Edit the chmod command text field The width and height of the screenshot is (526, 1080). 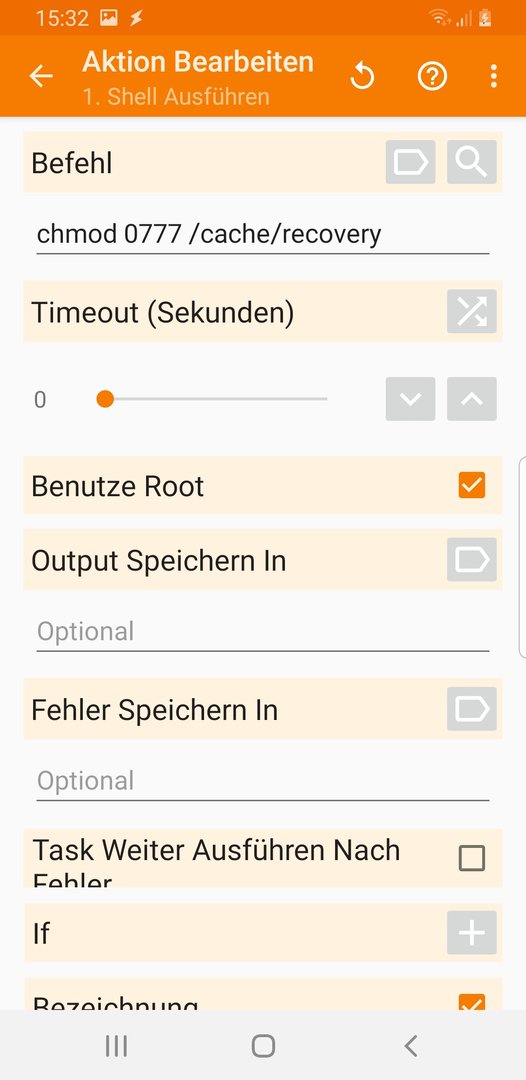[x=262, y=235]
